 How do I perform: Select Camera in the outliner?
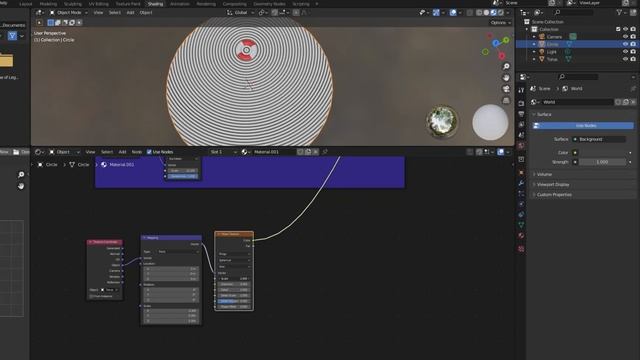tap(554, 37)
